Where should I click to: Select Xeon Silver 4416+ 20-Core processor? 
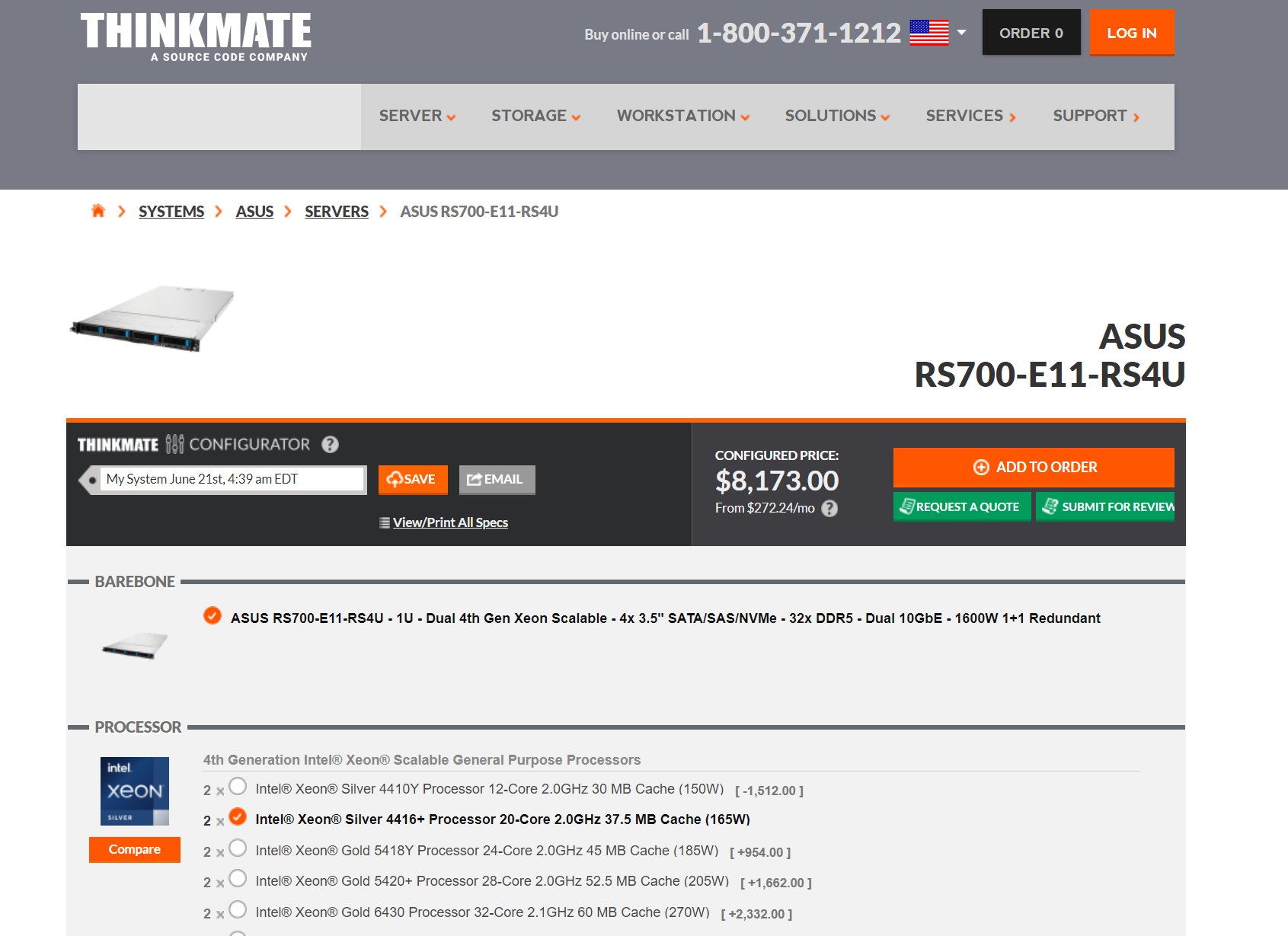[x=238, y=816]
